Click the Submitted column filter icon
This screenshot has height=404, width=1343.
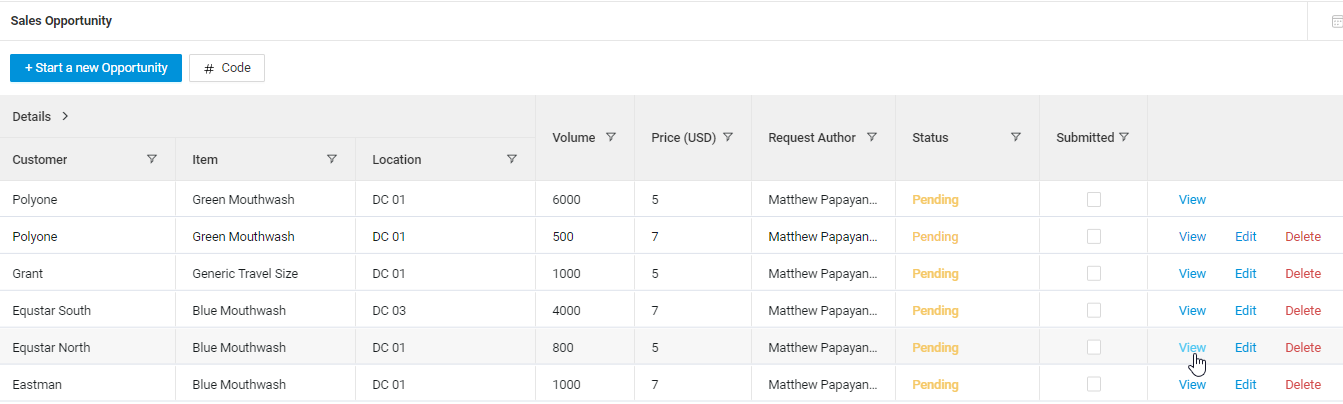tap(1124, 137)
